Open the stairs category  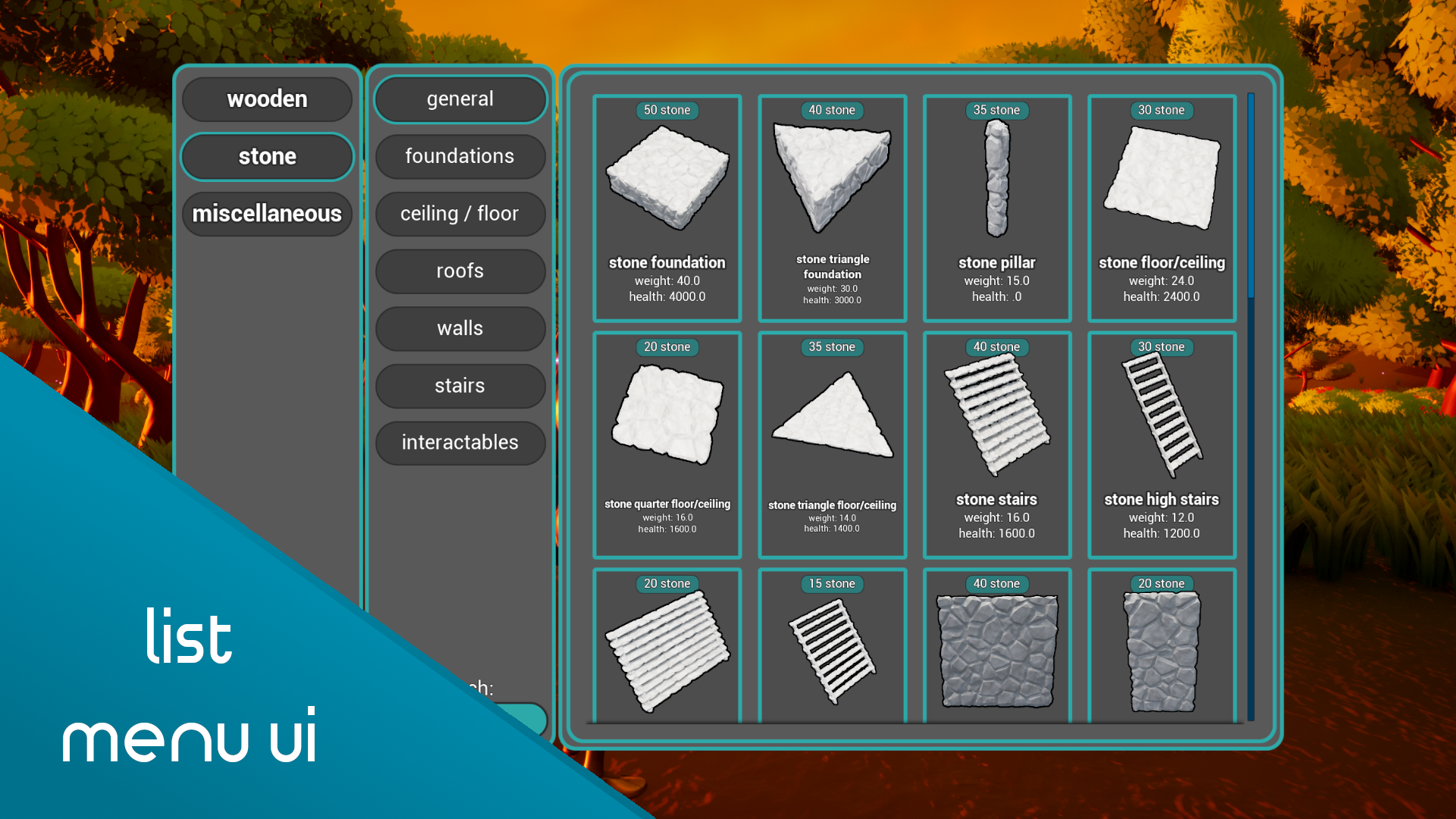point(460,386)
